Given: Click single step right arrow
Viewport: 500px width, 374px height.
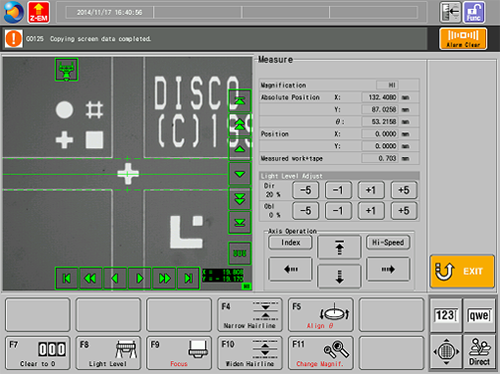Looking at the screenshot, I should 140,278.
